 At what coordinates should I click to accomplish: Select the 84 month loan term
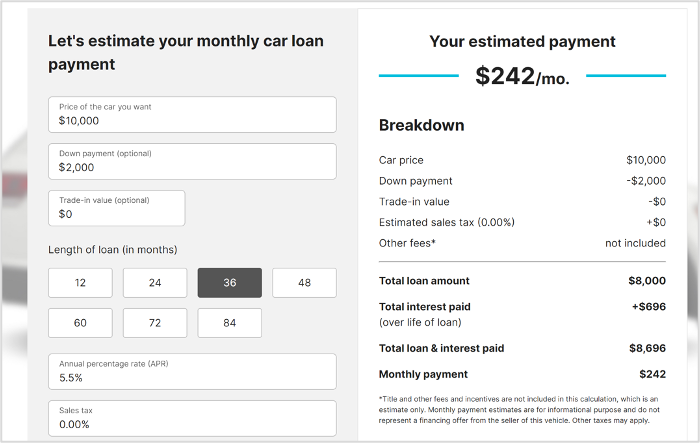pyautogui.click(x=230, y=323)
